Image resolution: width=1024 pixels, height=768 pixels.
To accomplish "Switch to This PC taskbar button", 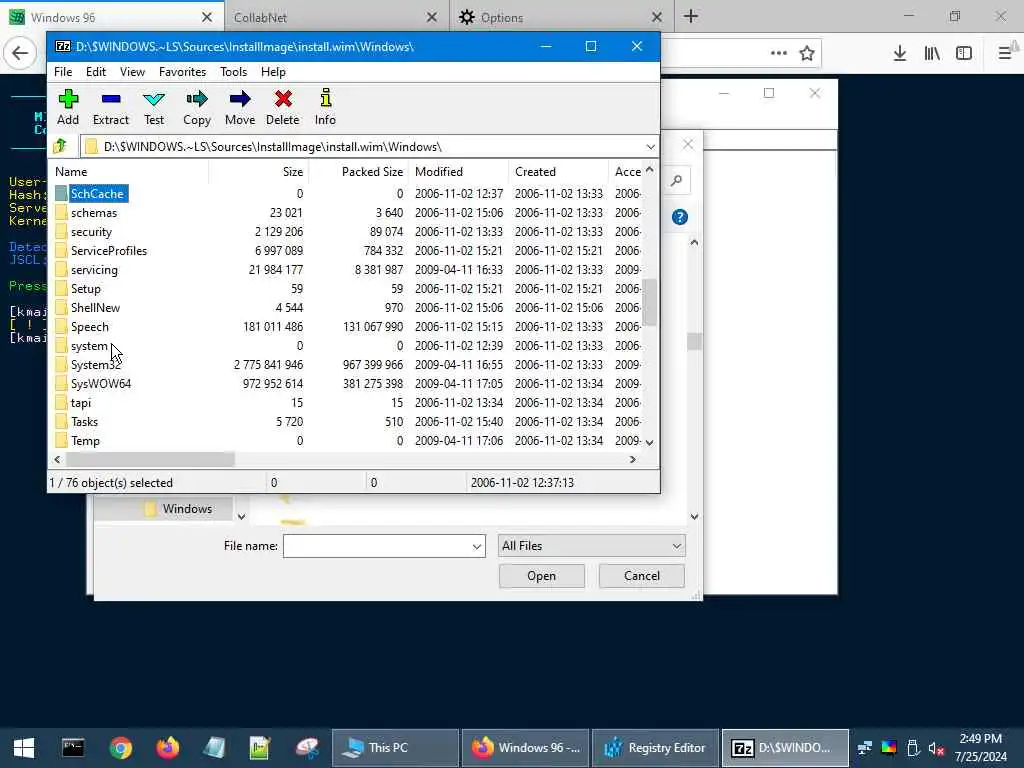I will [395, 748].
